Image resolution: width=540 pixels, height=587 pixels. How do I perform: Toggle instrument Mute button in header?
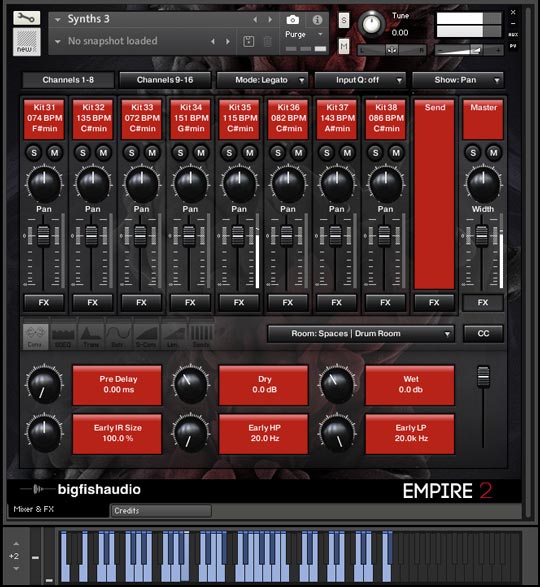coord(344,47)
